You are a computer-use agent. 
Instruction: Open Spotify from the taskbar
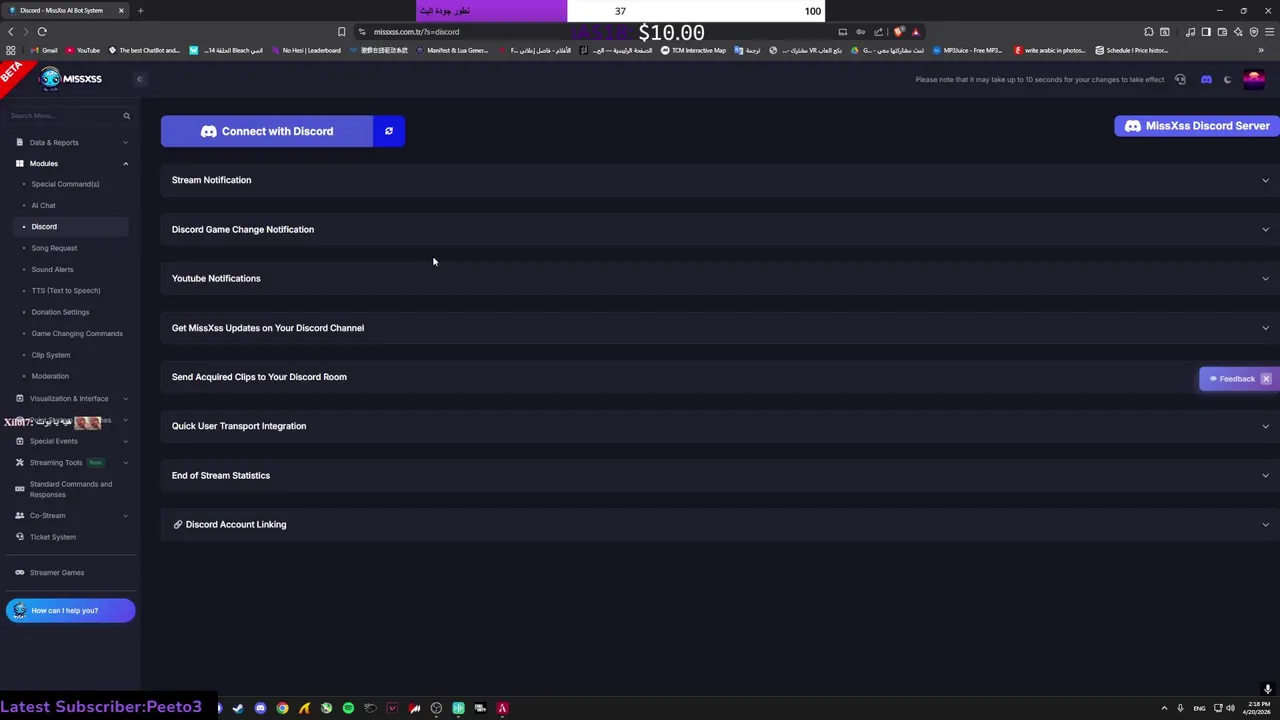(348, 708)
